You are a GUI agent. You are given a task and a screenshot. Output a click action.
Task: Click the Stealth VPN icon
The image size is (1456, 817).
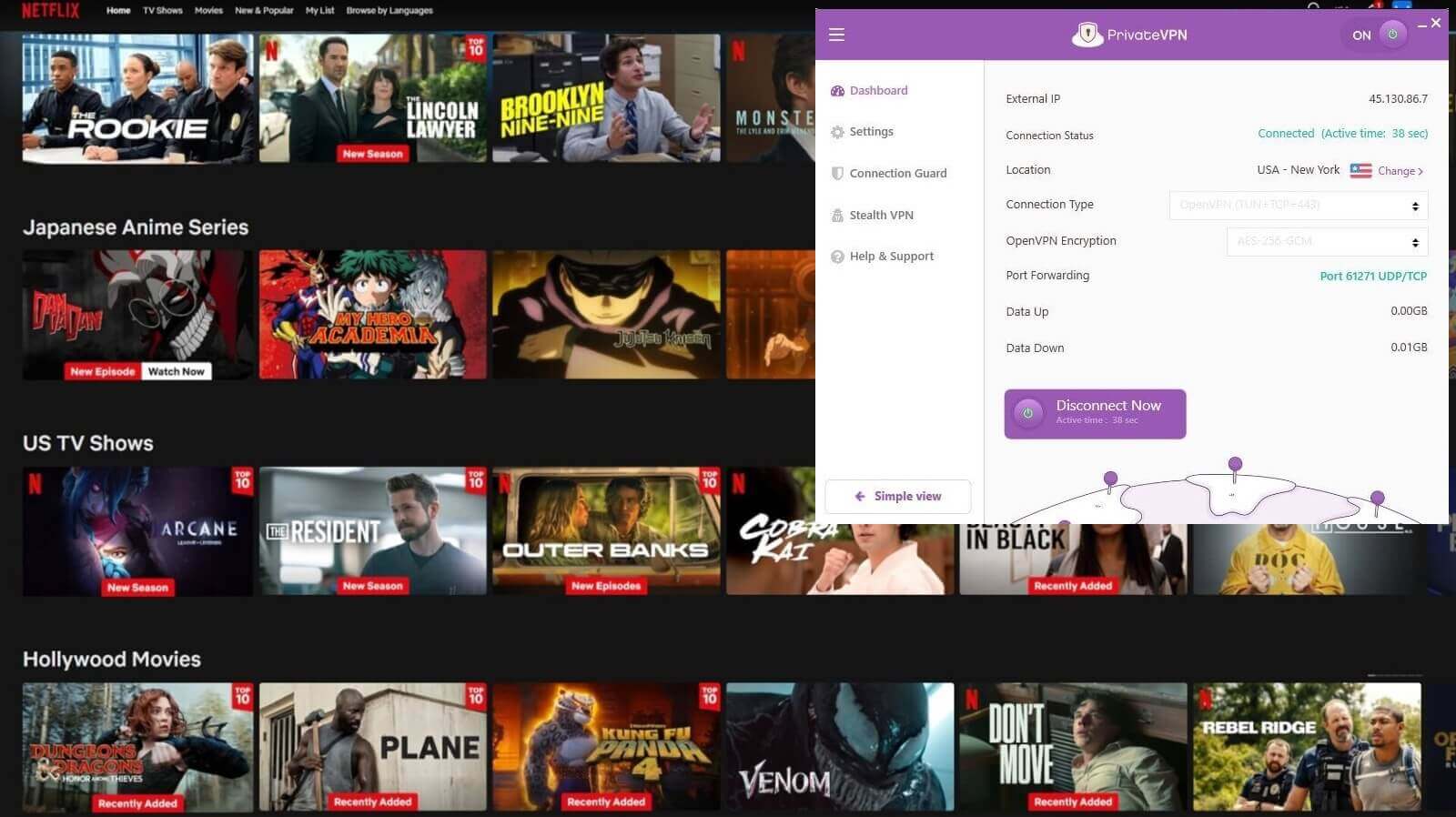[837, 215]
